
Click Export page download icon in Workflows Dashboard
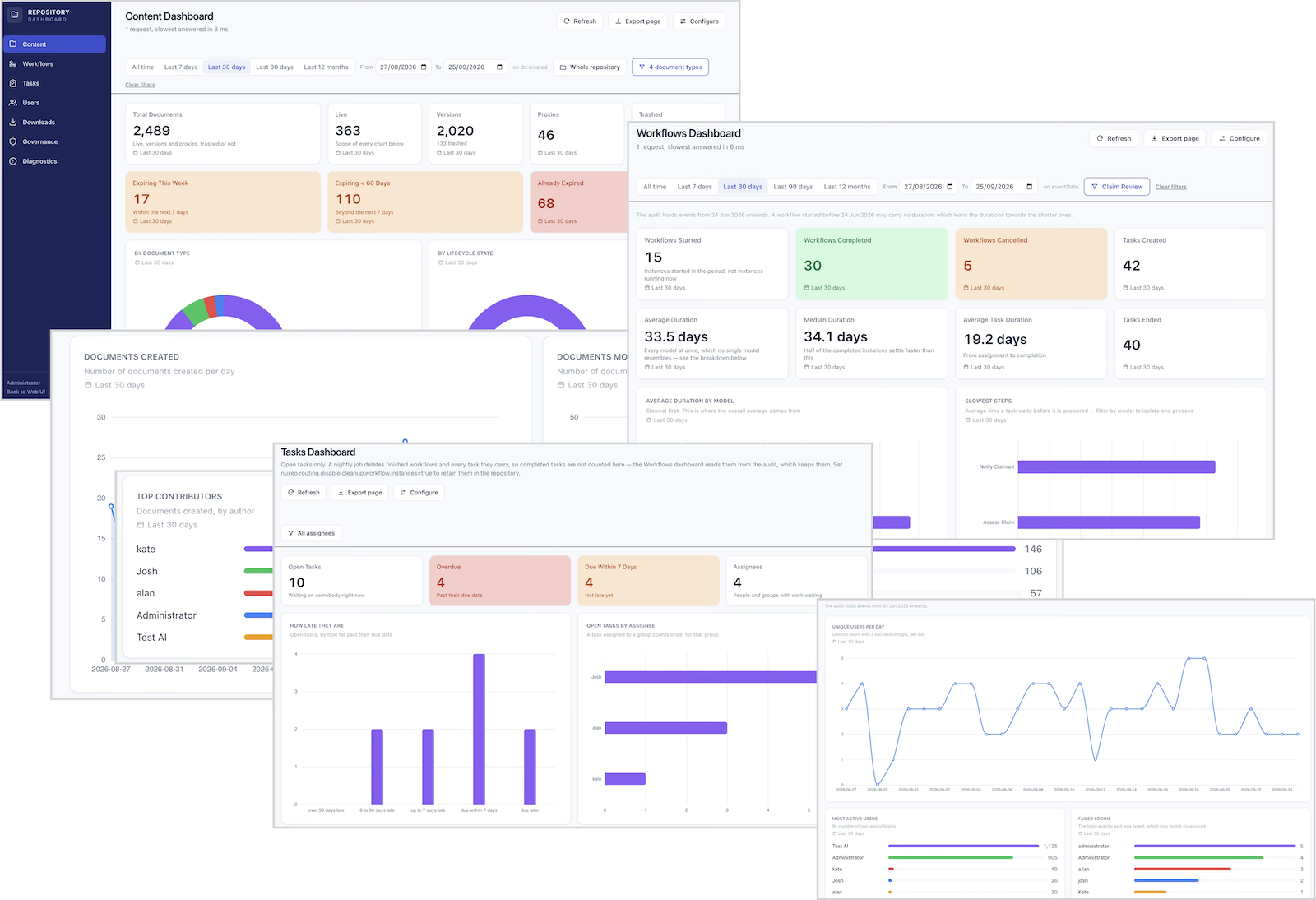click(x=1155, y=138)
